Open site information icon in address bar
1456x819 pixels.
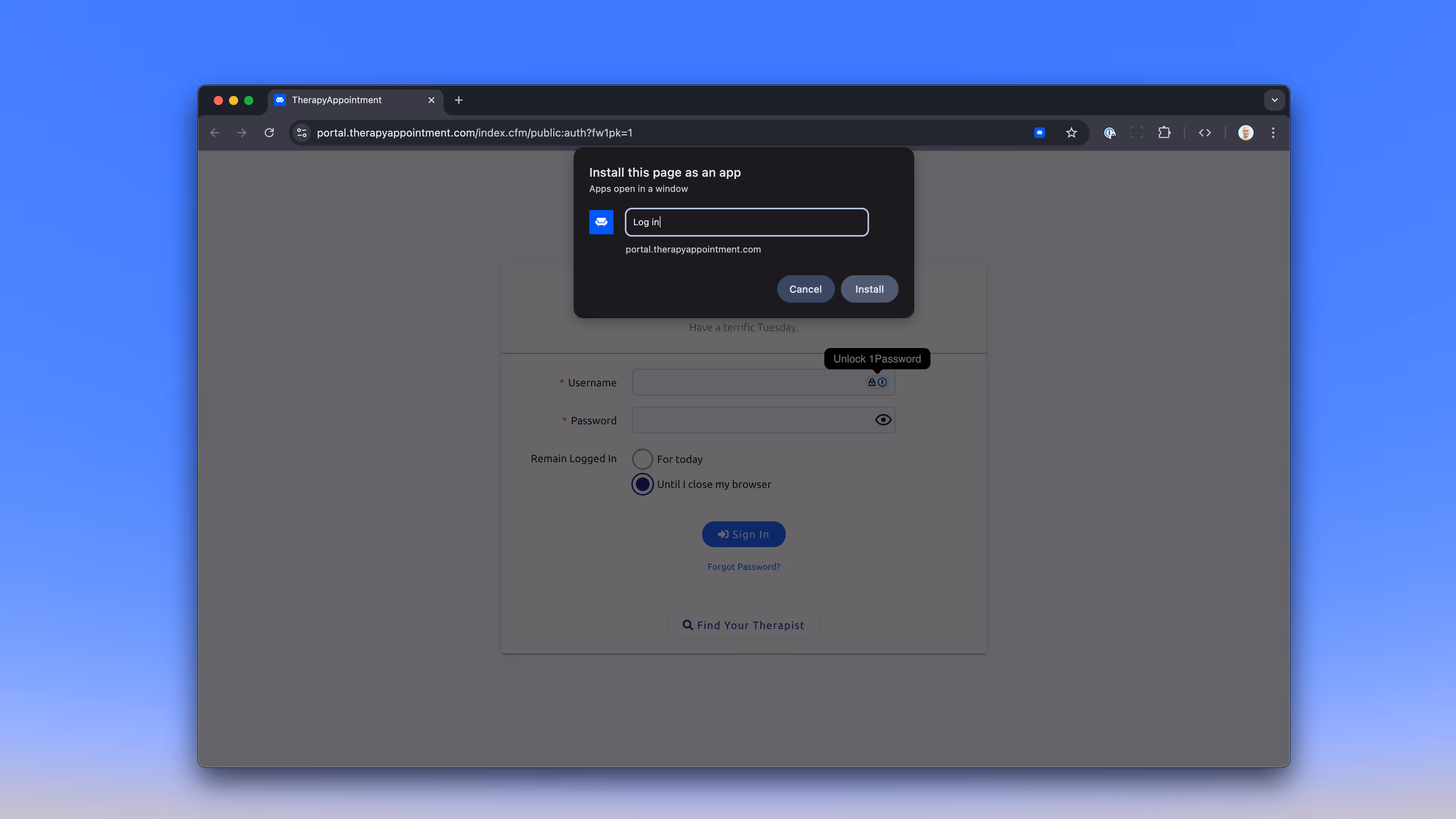pos(302,133)
